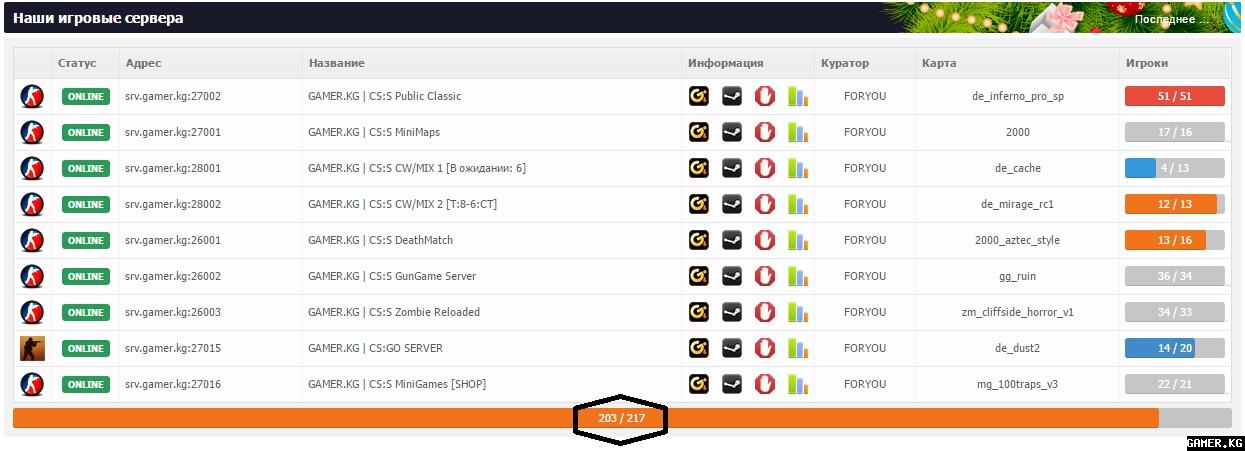Screen dimensions: 1245x451
Task: Click the 51 / 51 players bar
Action: tap(1175, 96)
